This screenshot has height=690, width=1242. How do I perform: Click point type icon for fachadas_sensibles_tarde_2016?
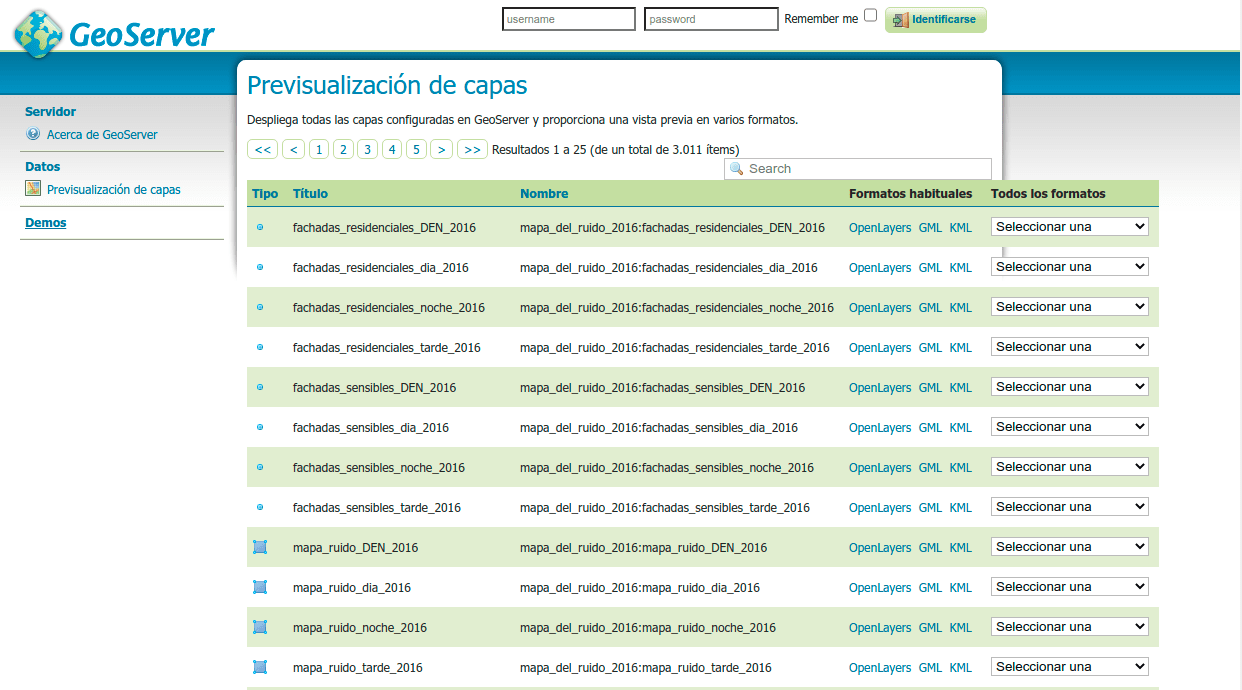pyautogui.click(x=260, y=507)
